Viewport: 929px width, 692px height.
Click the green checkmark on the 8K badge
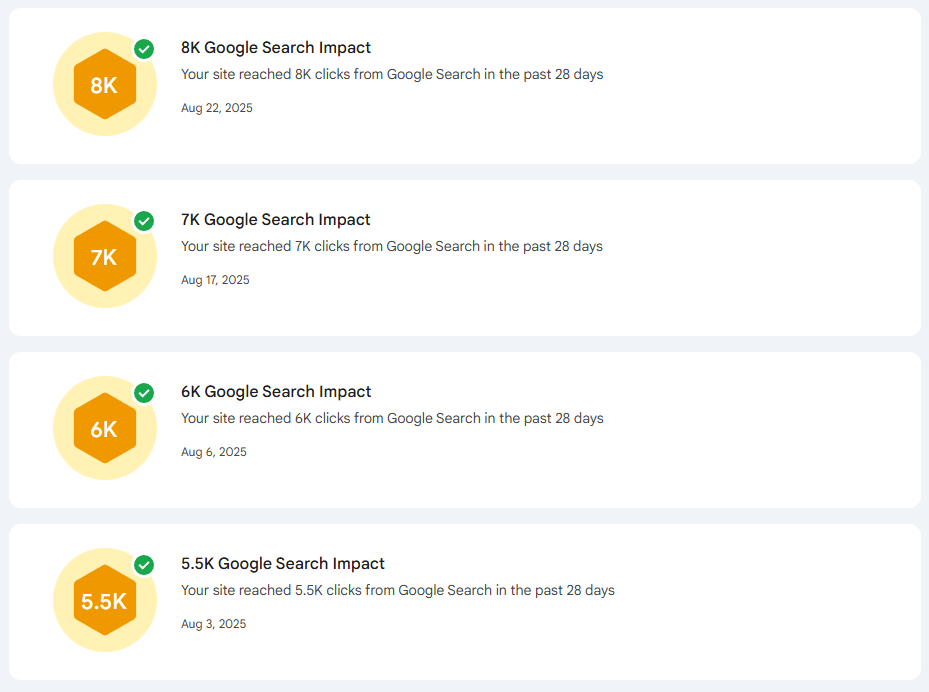(x=144, y=49)
